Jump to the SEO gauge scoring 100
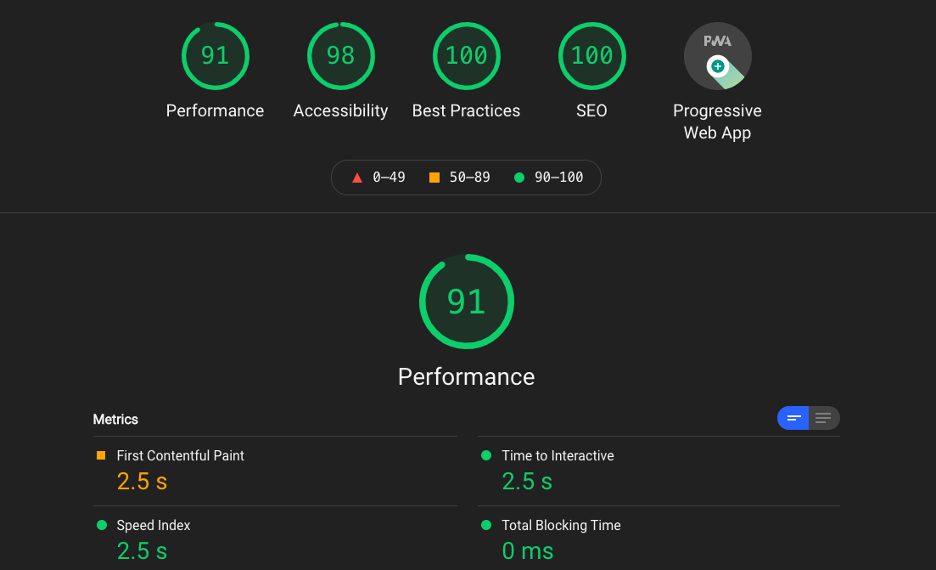The height and width of the screenshot is (570, 936). coord(592,56)
